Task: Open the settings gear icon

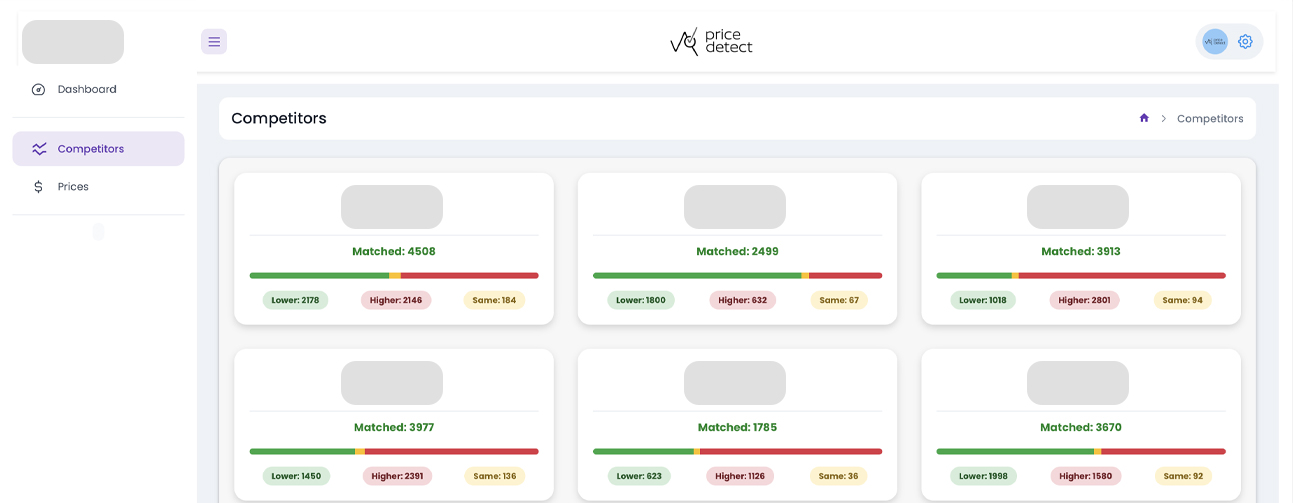Action: [1245, 42]
